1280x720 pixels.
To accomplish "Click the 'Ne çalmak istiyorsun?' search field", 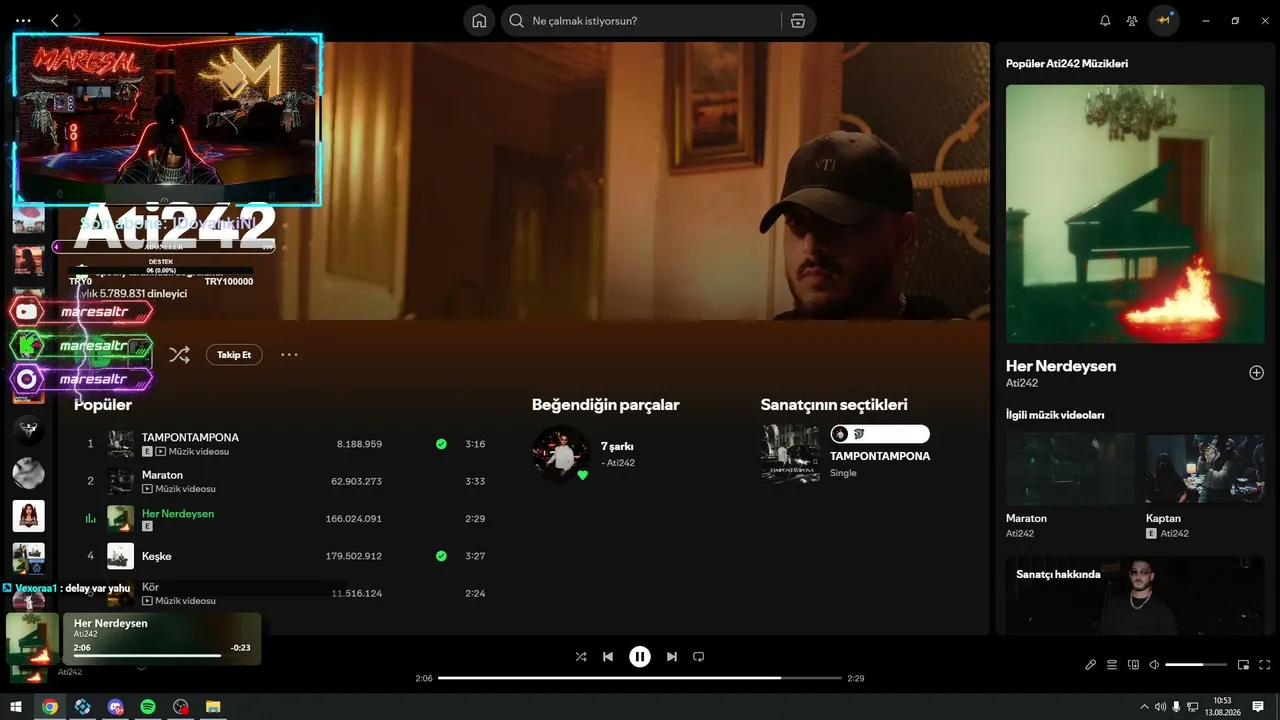I will pyautogui.click(x=641, y=21).
